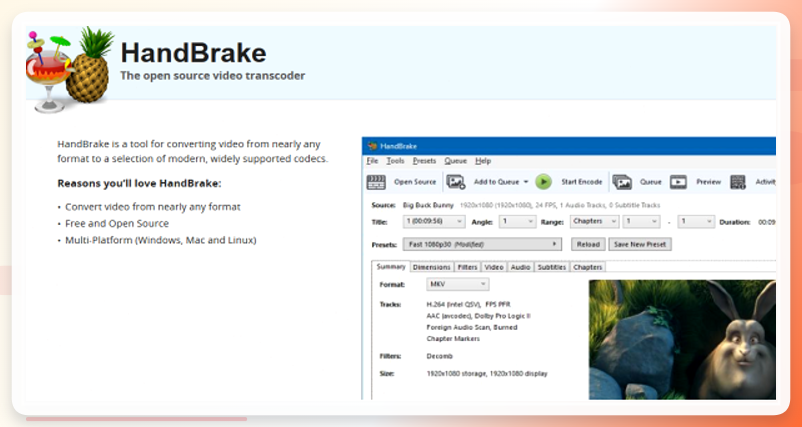
Task: Click the Start Encode label
Action: [x=582, y=182]
